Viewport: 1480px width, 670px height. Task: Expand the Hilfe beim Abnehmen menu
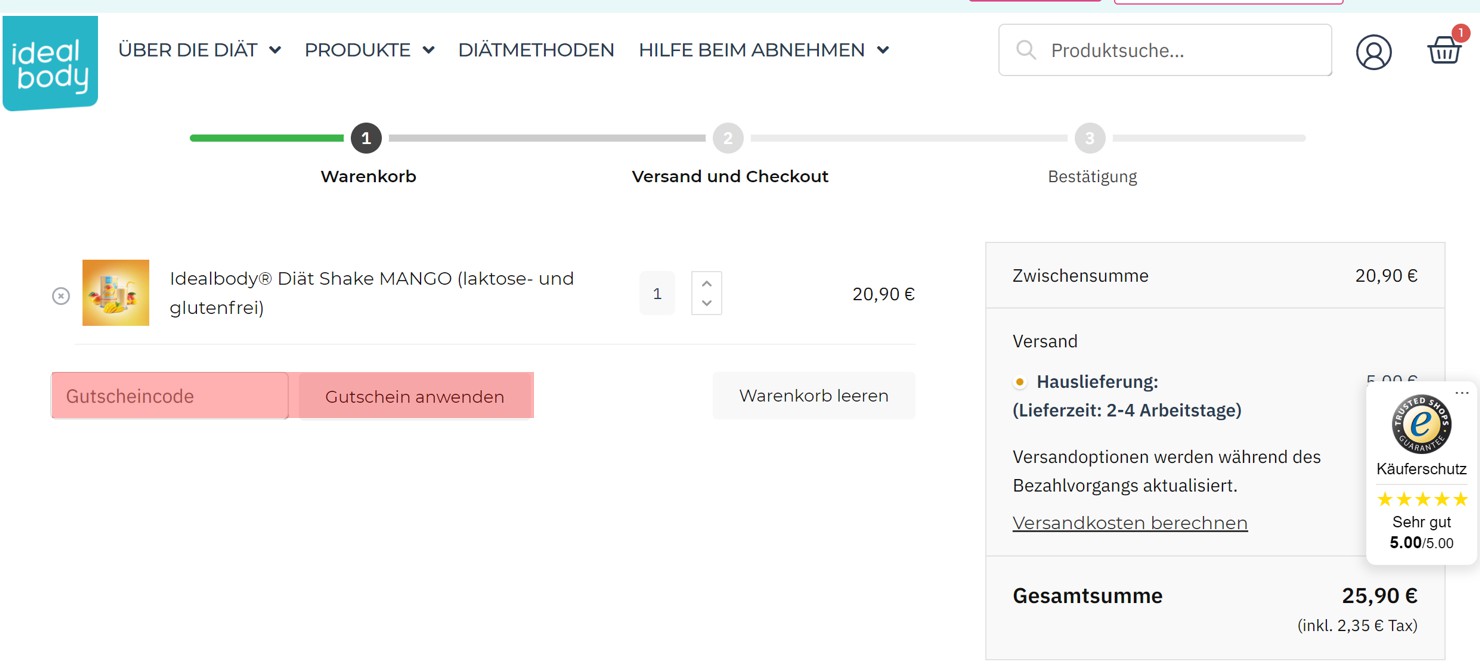[764, 50]
